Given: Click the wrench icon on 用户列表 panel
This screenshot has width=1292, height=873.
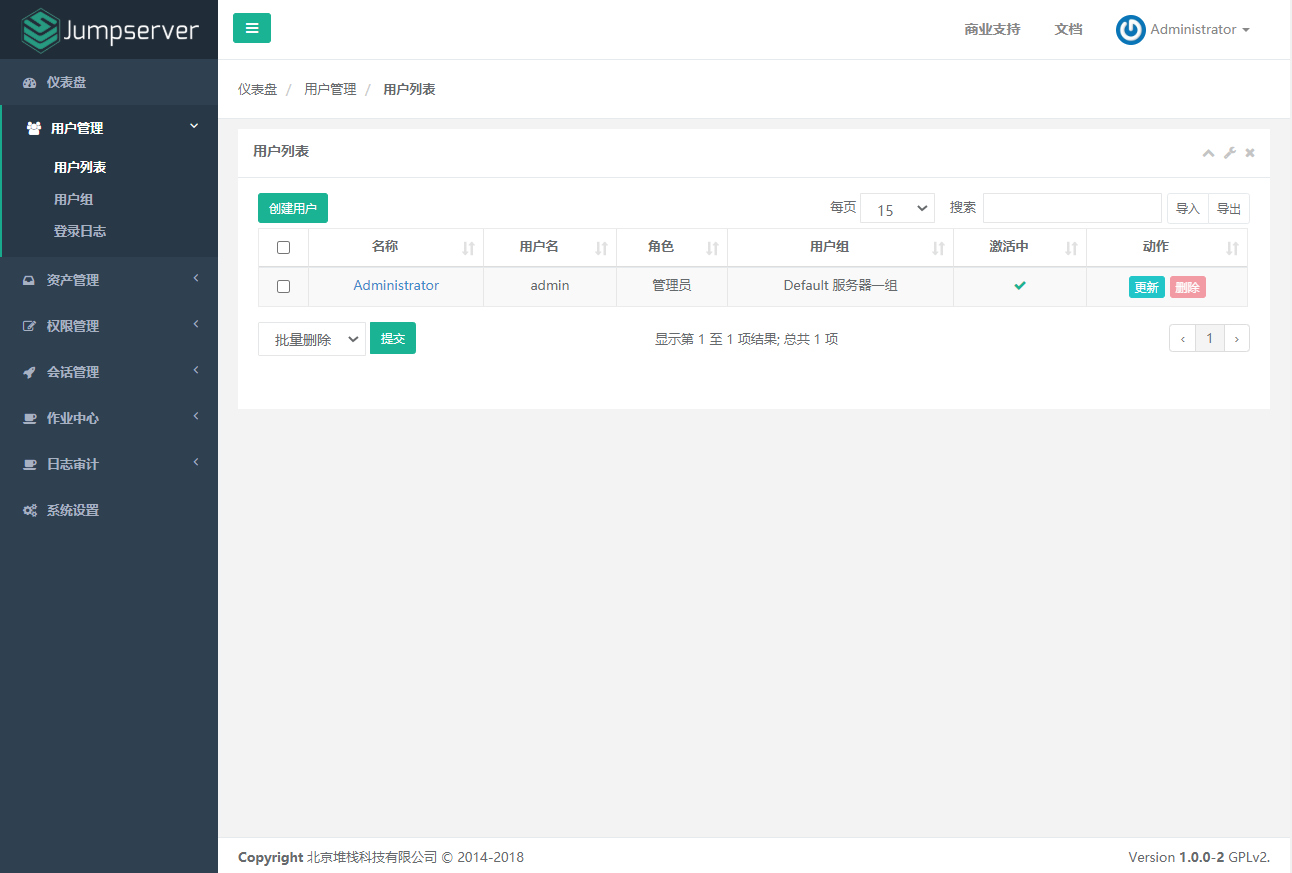Looking at the screenshot, I should pos(1229,152).
